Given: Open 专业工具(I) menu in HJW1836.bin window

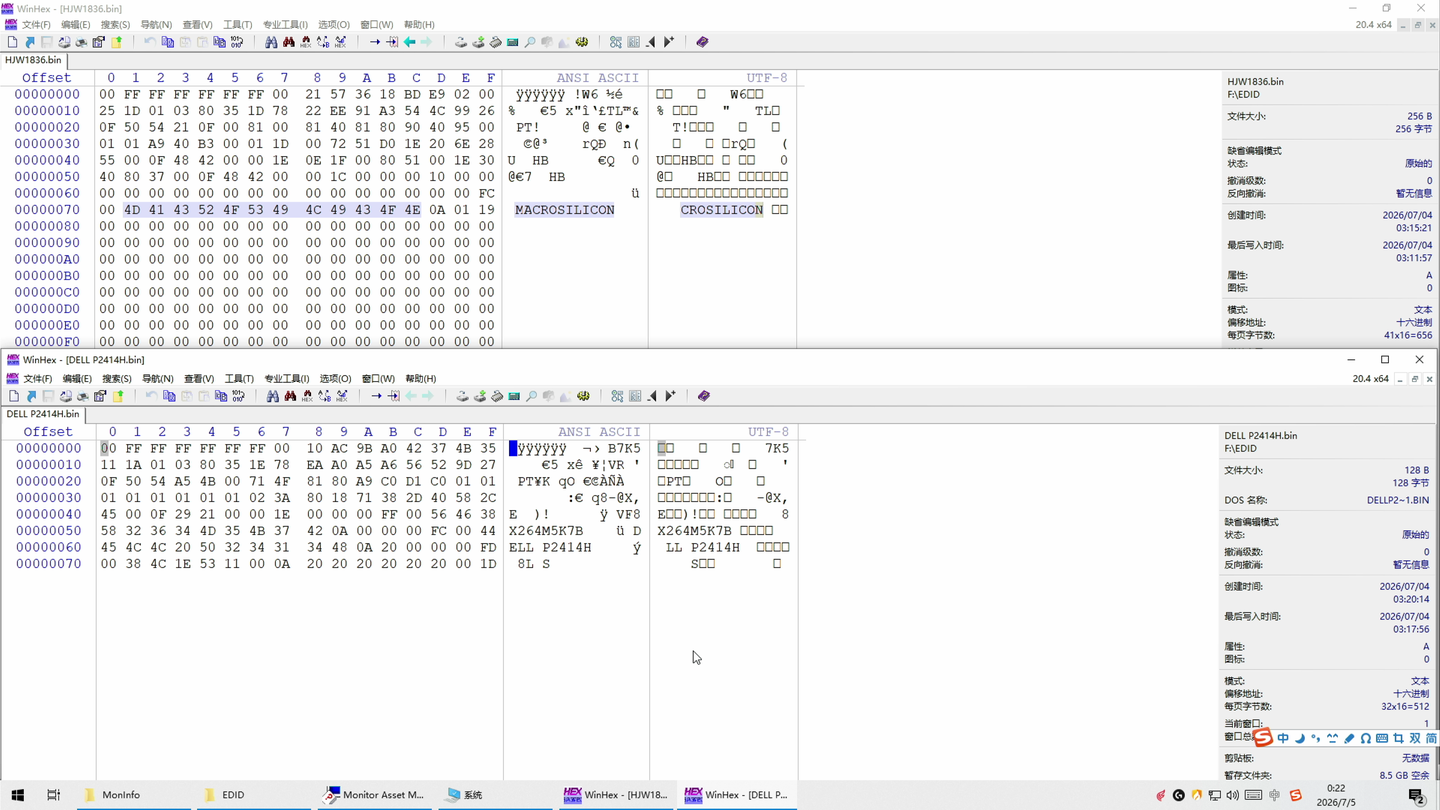Looking at the screenshot, I should click(285, 25).
